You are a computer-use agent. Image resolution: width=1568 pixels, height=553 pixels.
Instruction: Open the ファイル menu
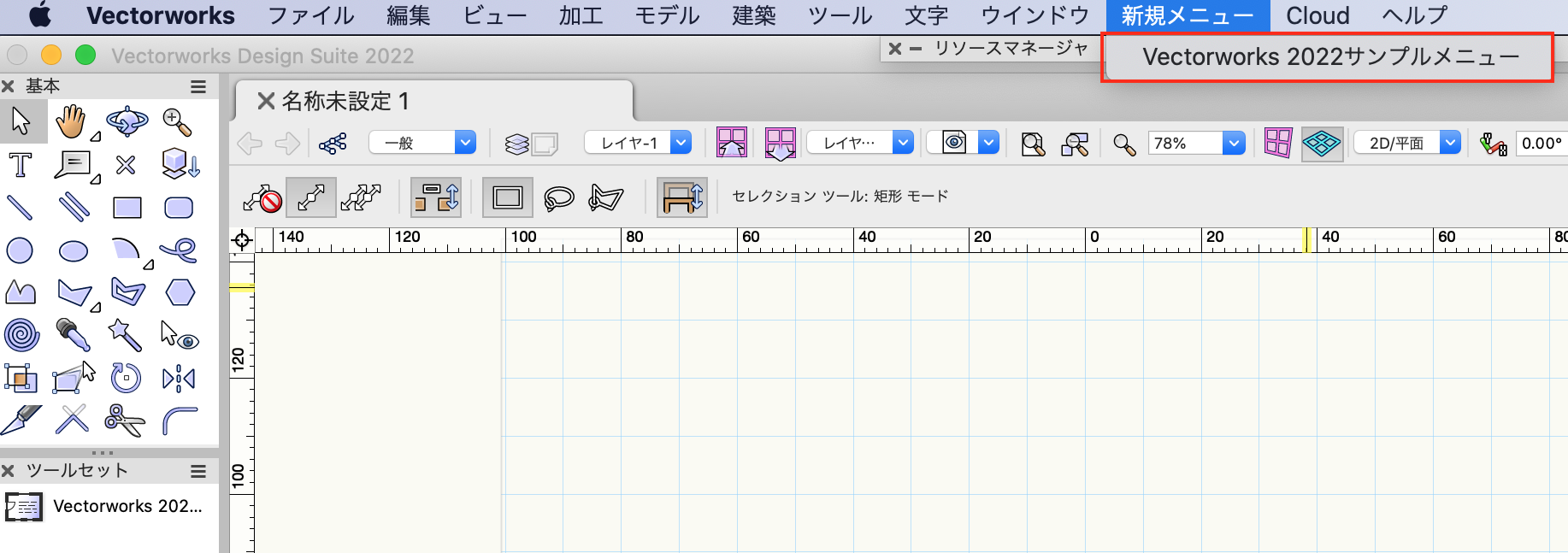pyautogui.click(x=311, y=15)
